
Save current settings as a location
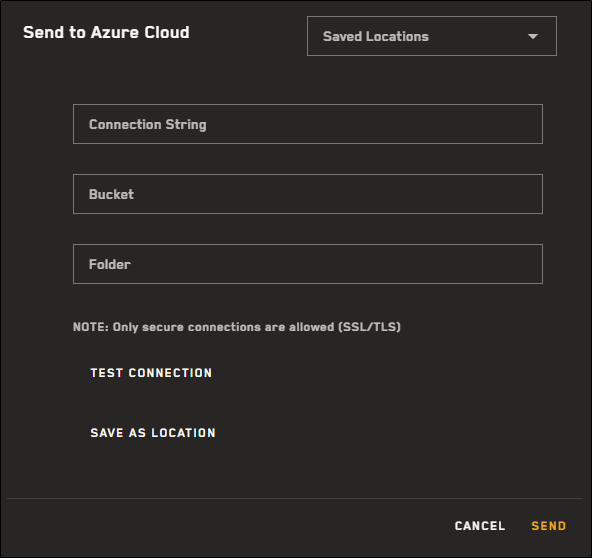[153, 433]
